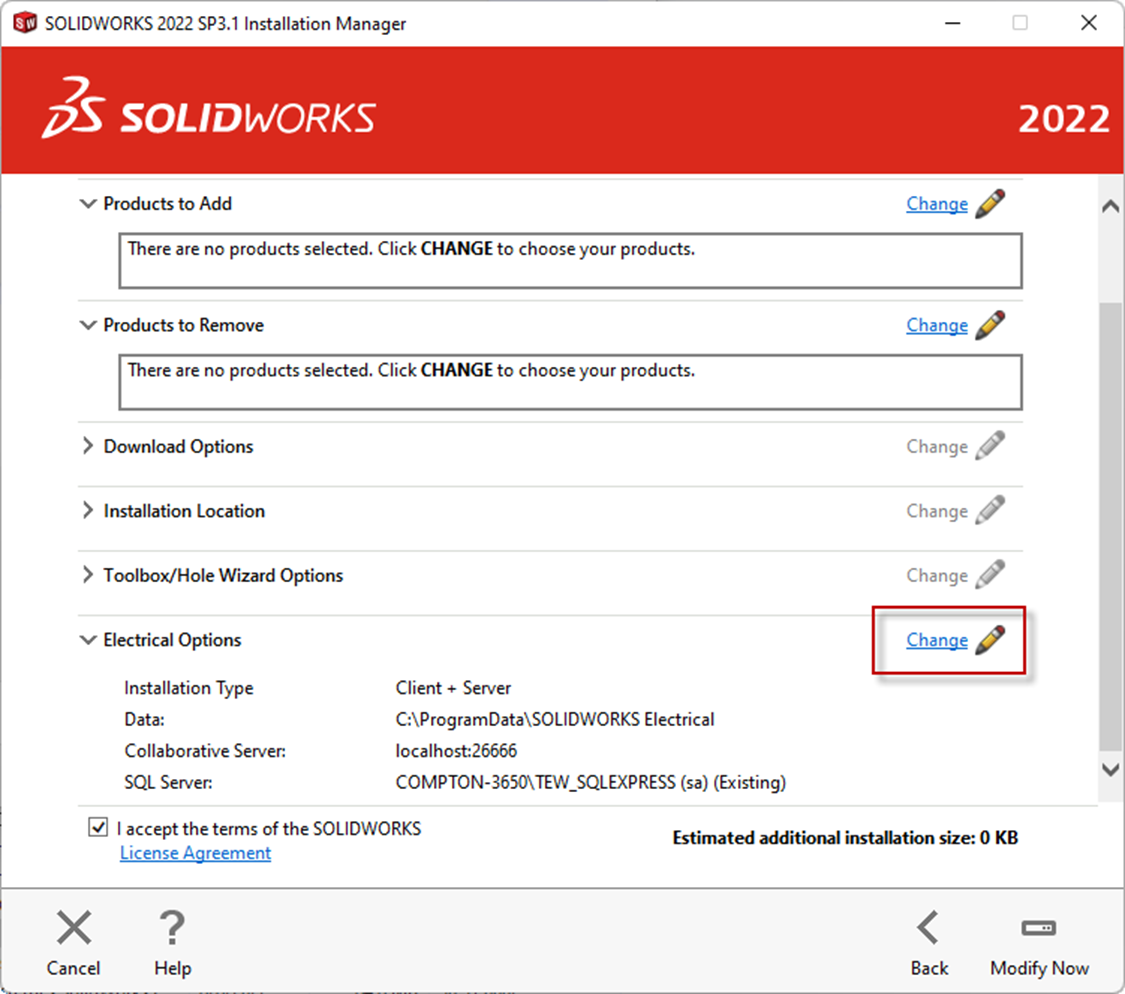Viewport: 1125px width, 994px height.
Task: Collapse the Electrical Options section
Action: (88, 640)
